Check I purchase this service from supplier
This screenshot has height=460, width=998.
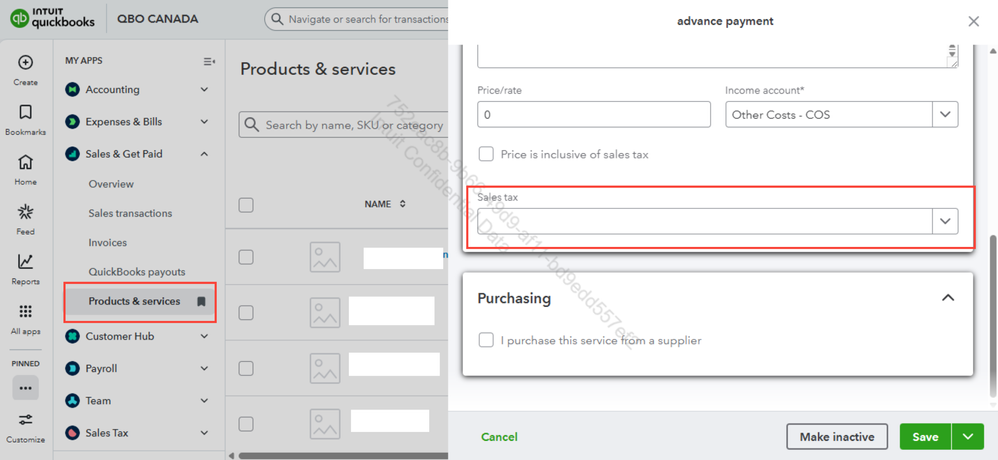pyautogui.click(x=486, y=340)
